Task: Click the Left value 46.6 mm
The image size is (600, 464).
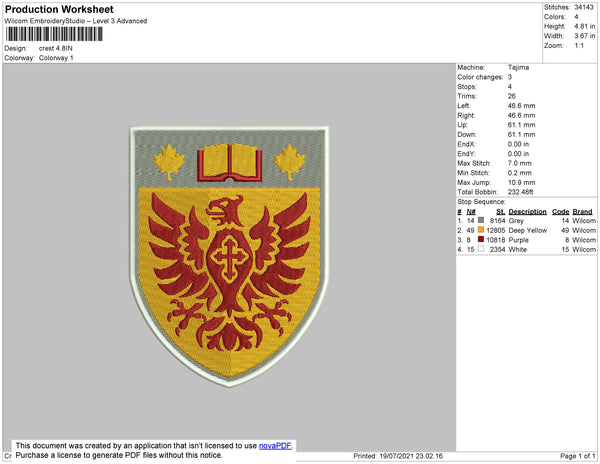Action: point(522,106)
